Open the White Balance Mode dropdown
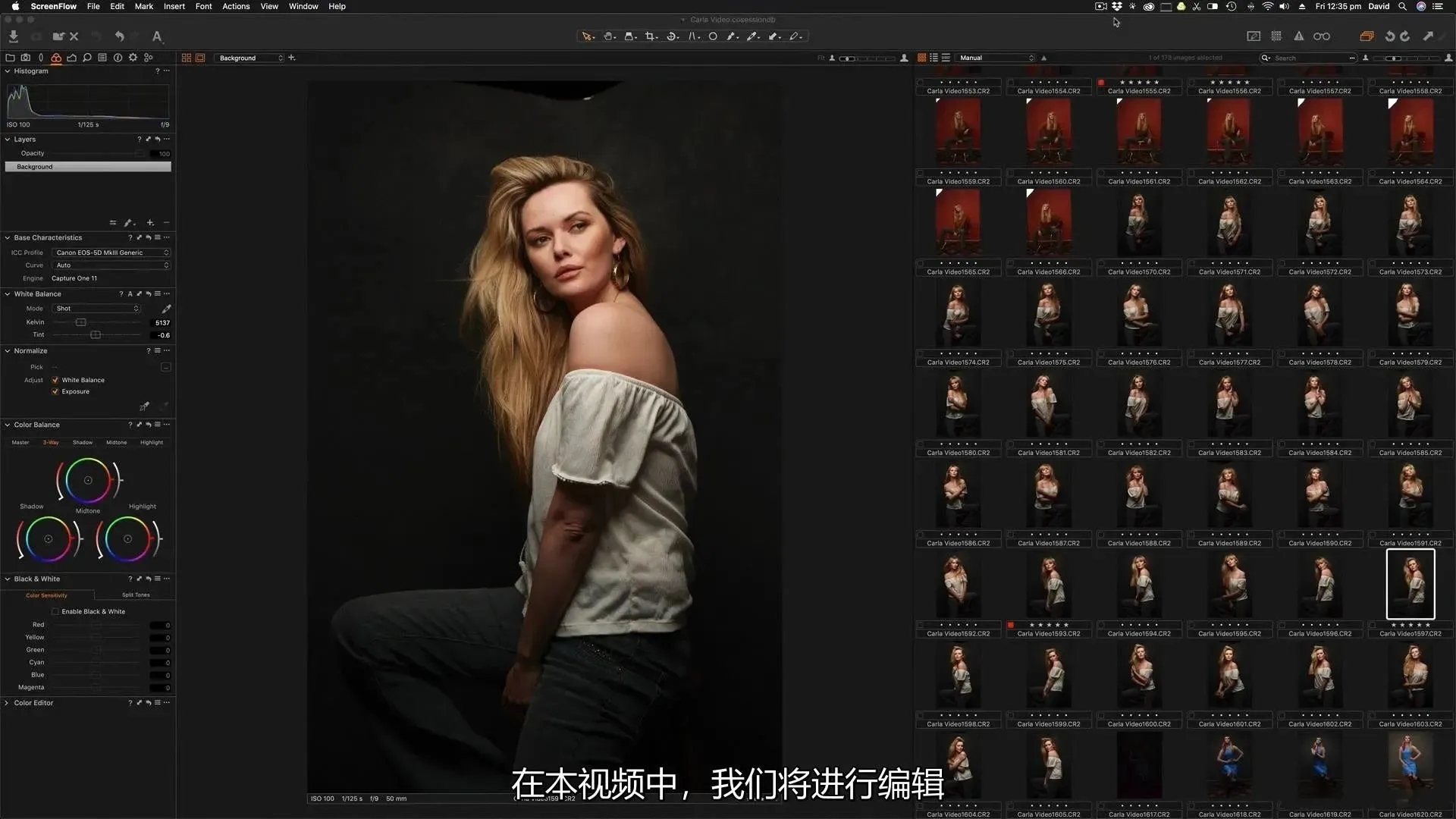1456x819 pixels. [96, 309]
